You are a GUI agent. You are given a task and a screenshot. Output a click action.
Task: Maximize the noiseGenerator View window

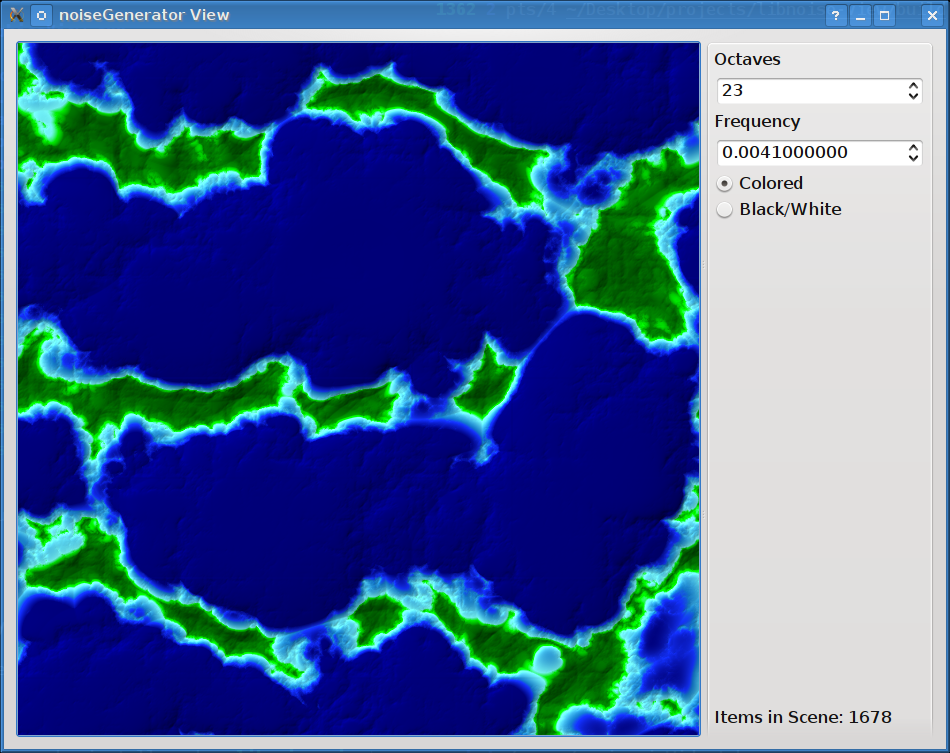pos(884,16)
